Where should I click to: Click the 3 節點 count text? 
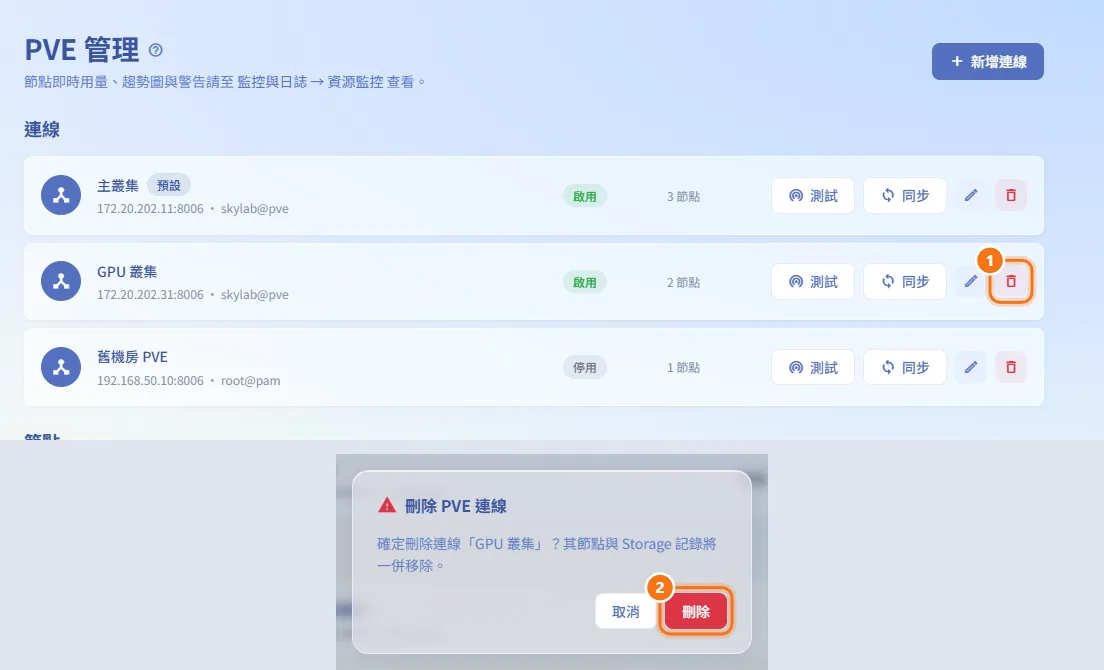[x=683, y=196]
